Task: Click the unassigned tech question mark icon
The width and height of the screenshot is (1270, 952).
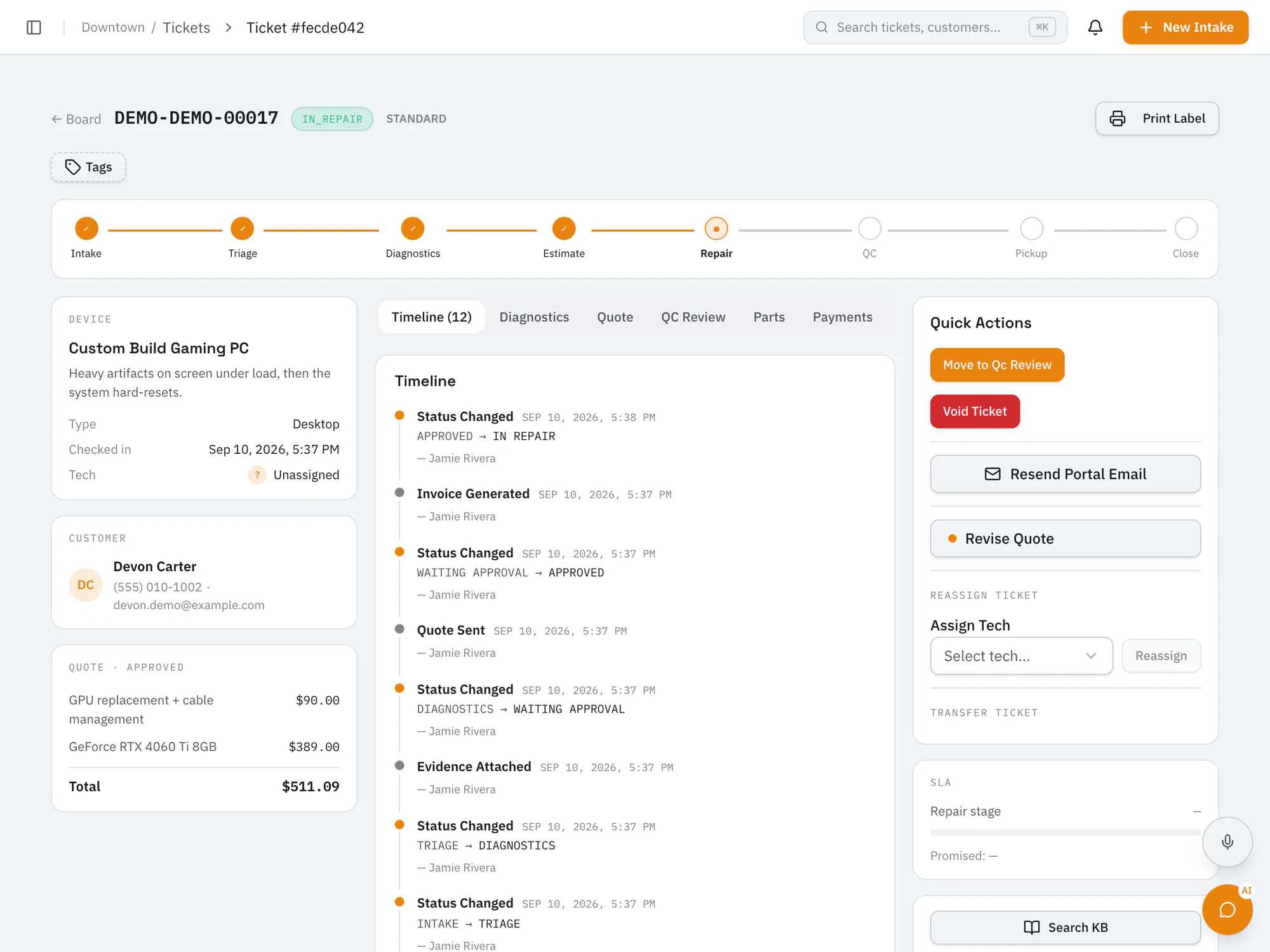Action: 257,475
